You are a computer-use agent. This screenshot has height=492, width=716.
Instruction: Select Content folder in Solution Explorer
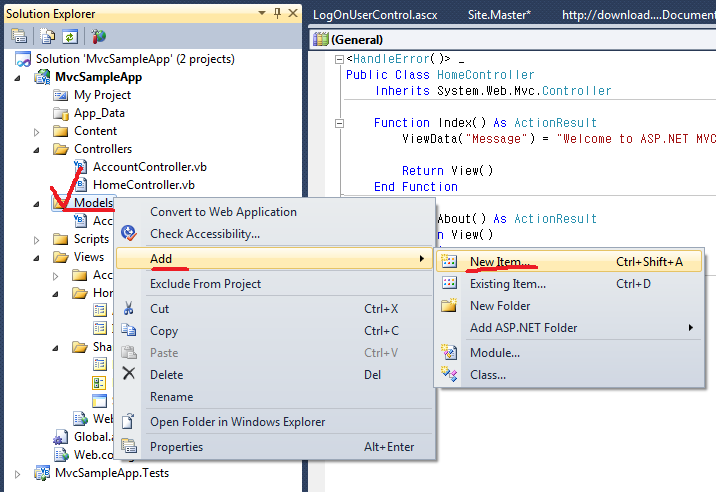point(95,131)
